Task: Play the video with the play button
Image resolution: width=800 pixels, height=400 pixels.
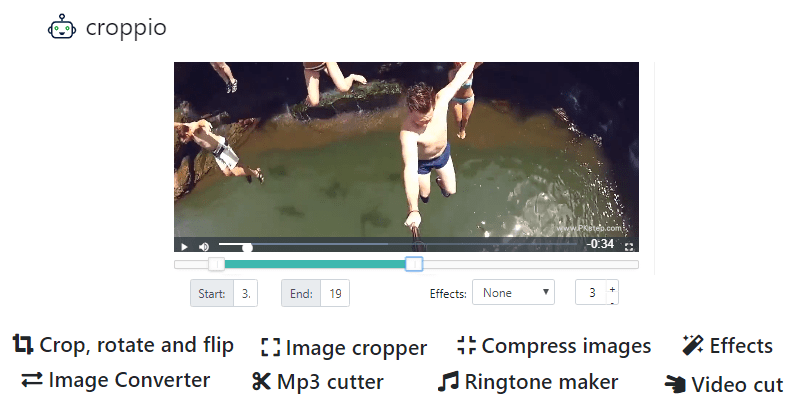Action: pyautogui.click(x=184, y=247)
